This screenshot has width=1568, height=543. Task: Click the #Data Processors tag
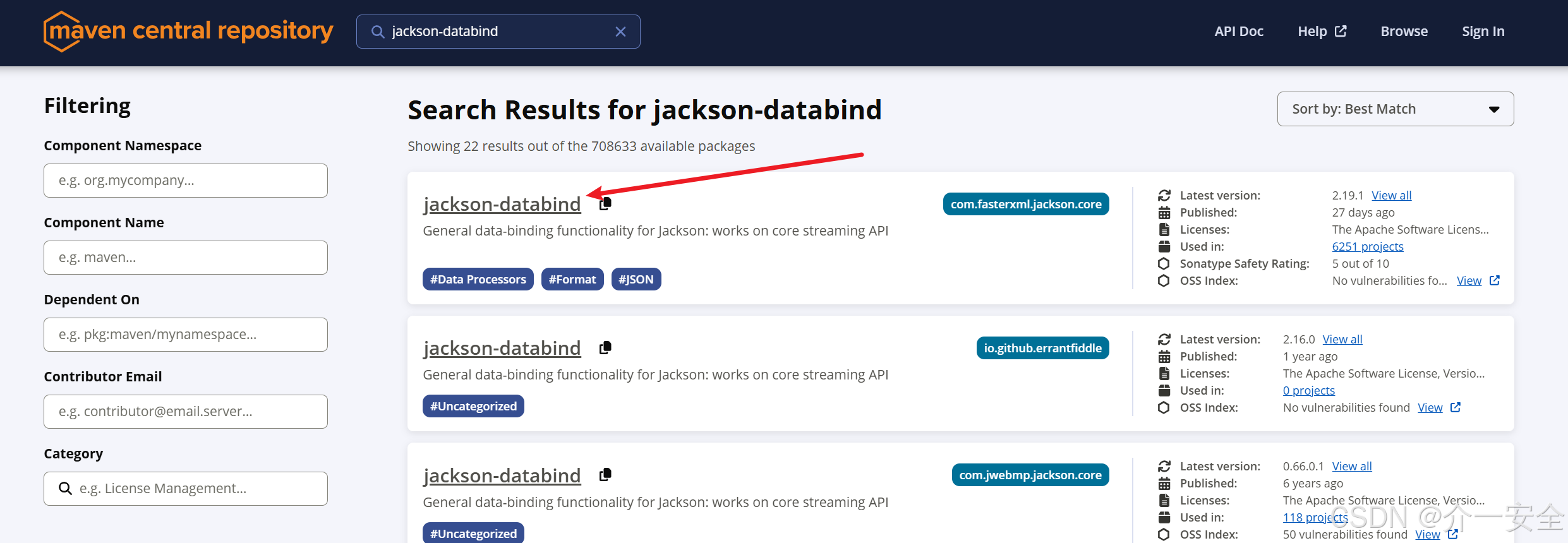tap(478, 279)
